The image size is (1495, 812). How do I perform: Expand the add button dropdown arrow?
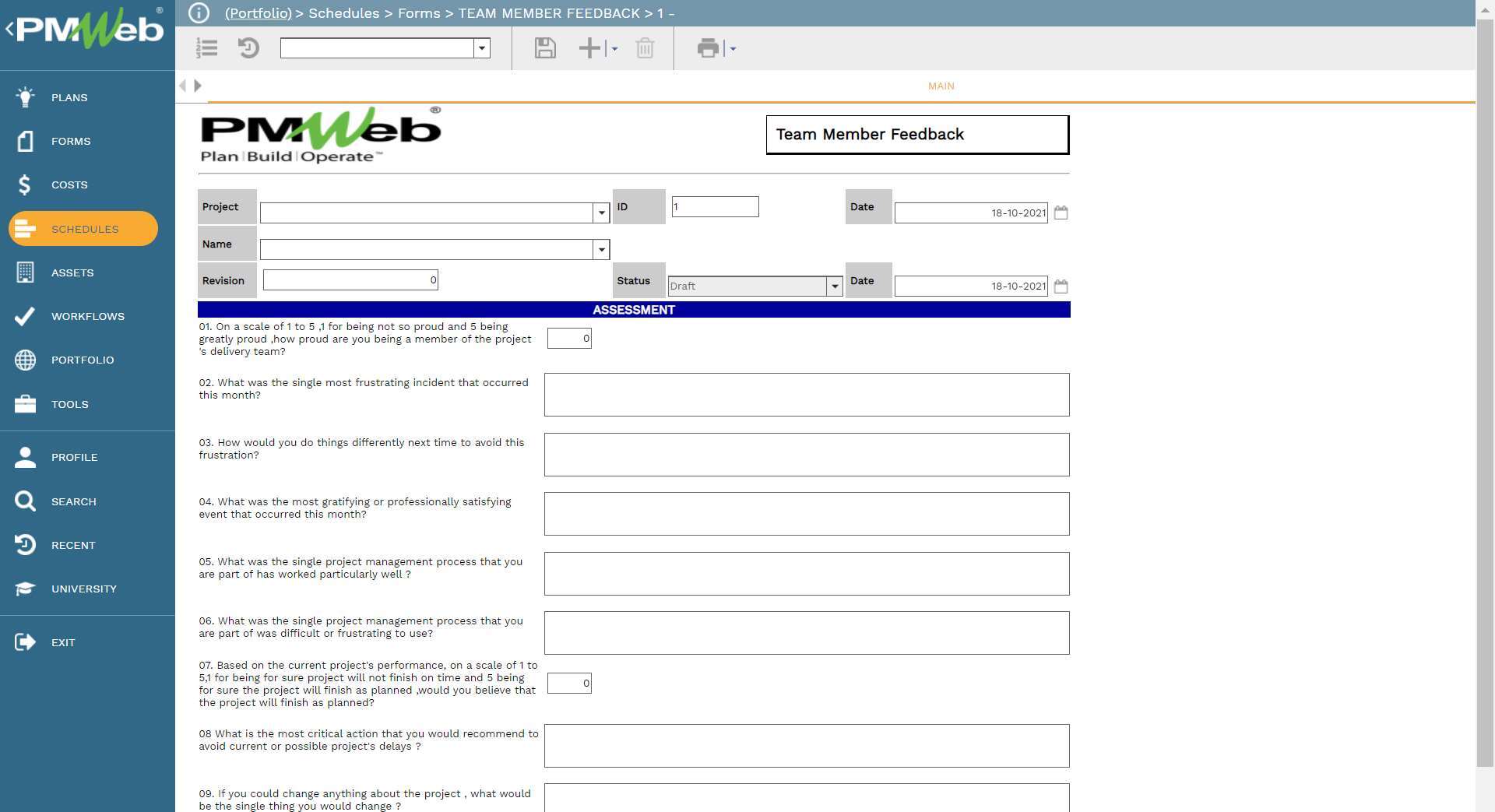pos(614,48)
